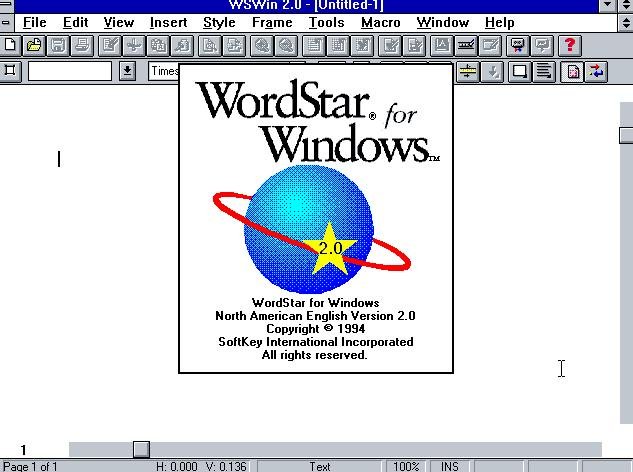Click the line-drawing ruler with pencil icon
Image resolution: width=633 pixels, height=472 pixels.
[465, 45]
